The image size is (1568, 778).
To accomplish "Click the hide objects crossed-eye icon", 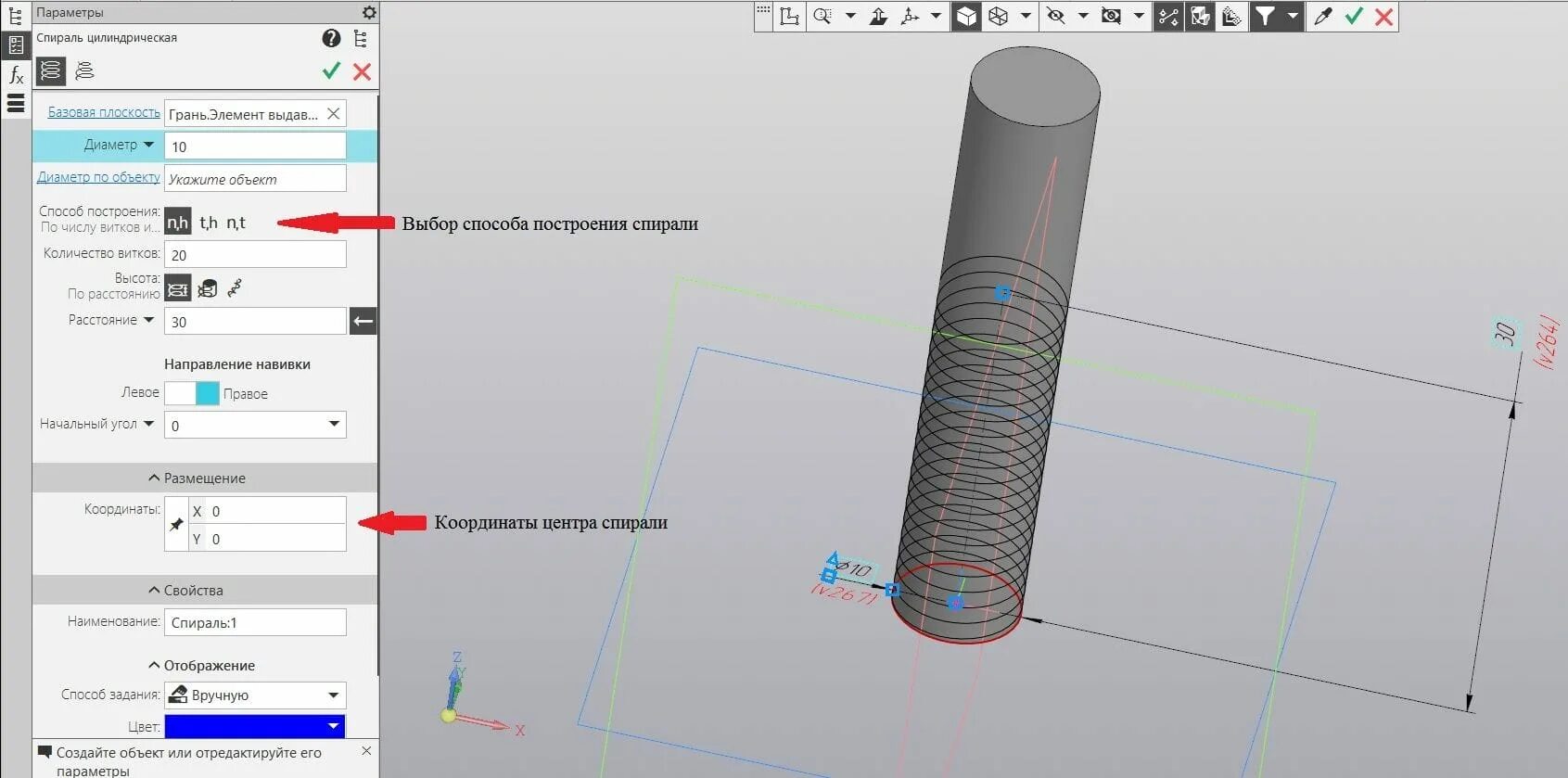I will [1056, 16].
